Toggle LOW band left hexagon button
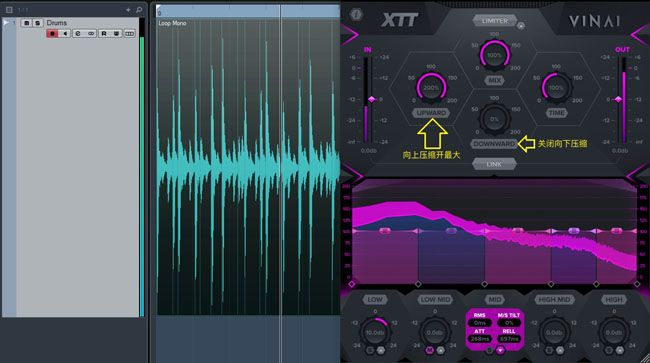Viewport: 650px width, 363px height. [370, 351]
